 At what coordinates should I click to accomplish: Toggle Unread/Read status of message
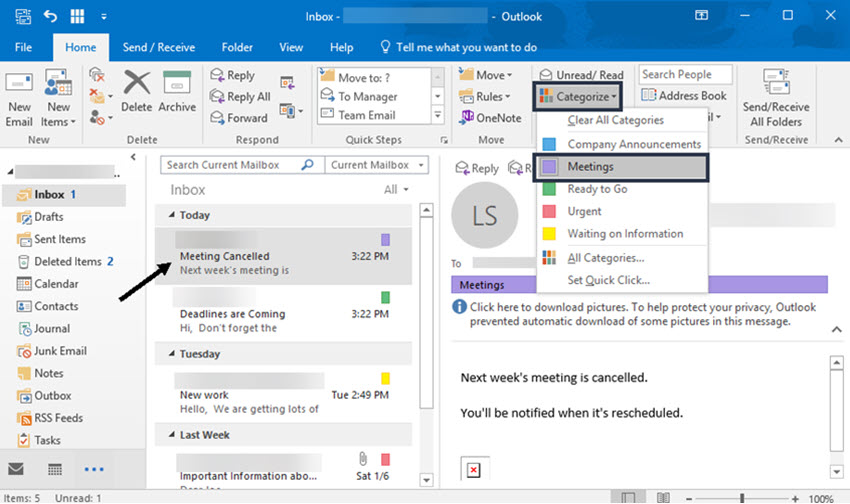582,75
